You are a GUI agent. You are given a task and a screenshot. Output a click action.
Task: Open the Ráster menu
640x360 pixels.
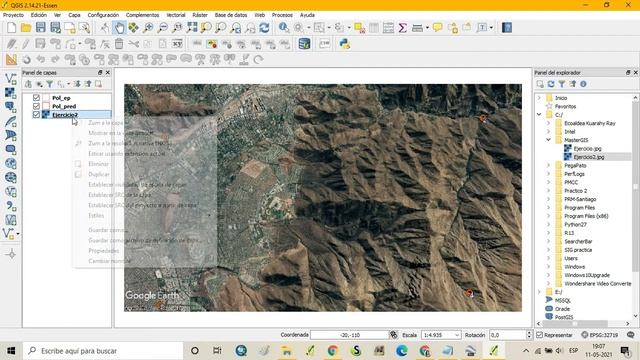coord(200,15)
